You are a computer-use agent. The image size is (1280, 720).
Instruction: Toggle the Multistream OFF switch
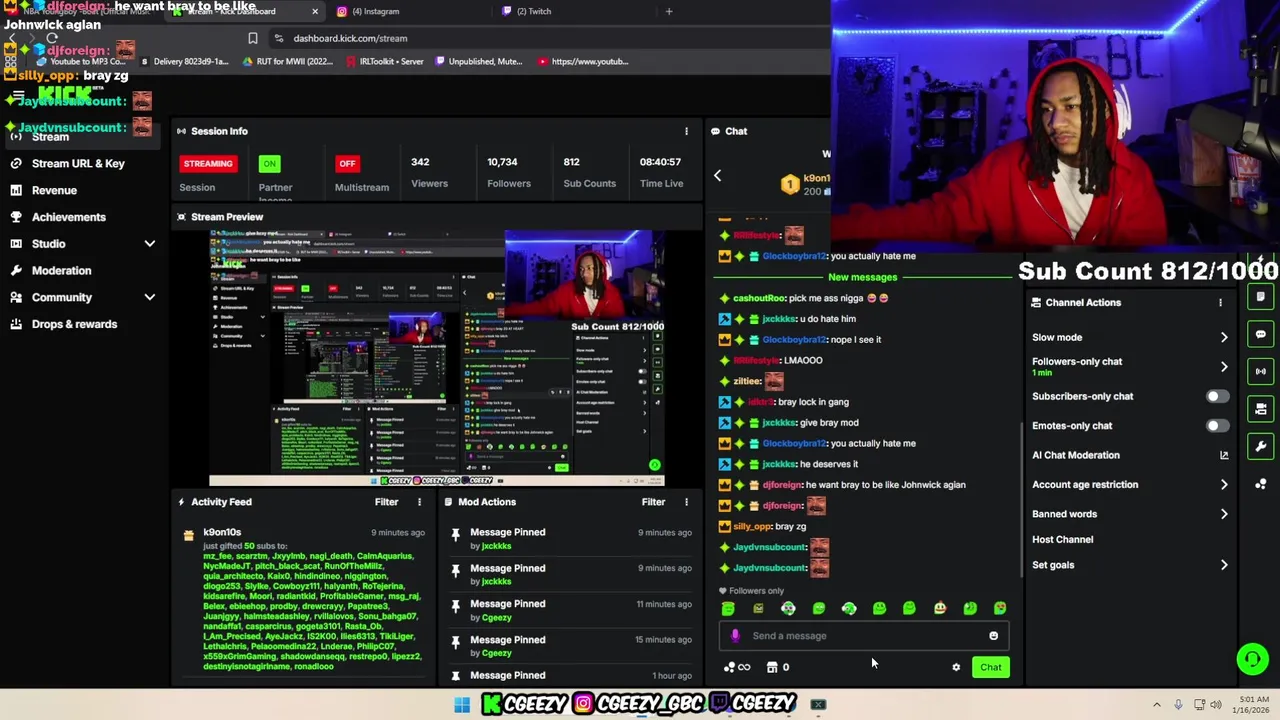tap(347, 163)
